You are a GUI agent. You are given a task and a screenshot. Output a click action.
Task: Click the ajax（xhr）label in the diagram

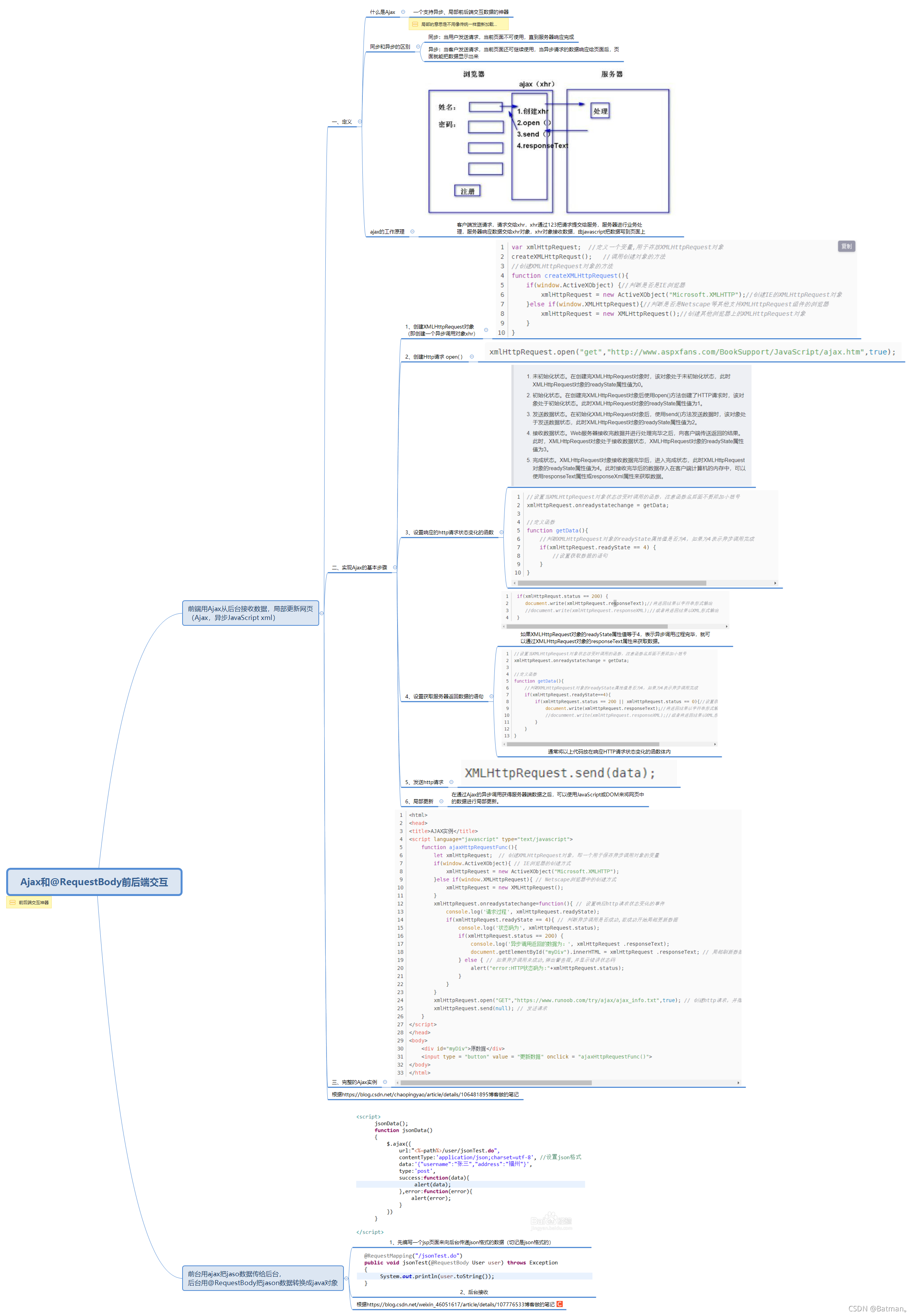point(536,84)
